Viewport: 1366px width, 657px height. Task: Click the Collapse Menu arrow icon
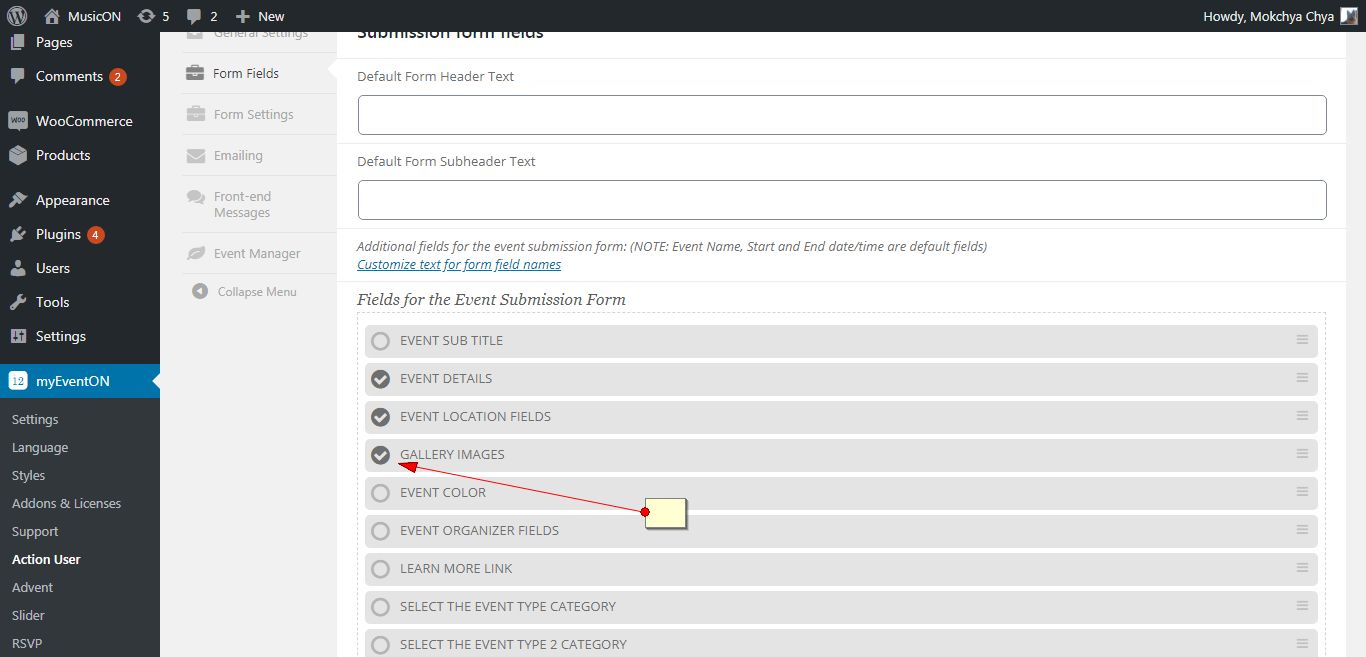coord(198,292)
